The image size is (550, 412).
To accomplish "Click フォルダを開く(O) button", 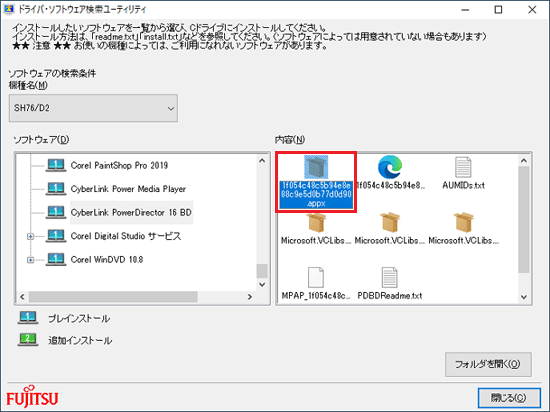I will [488, 364].
